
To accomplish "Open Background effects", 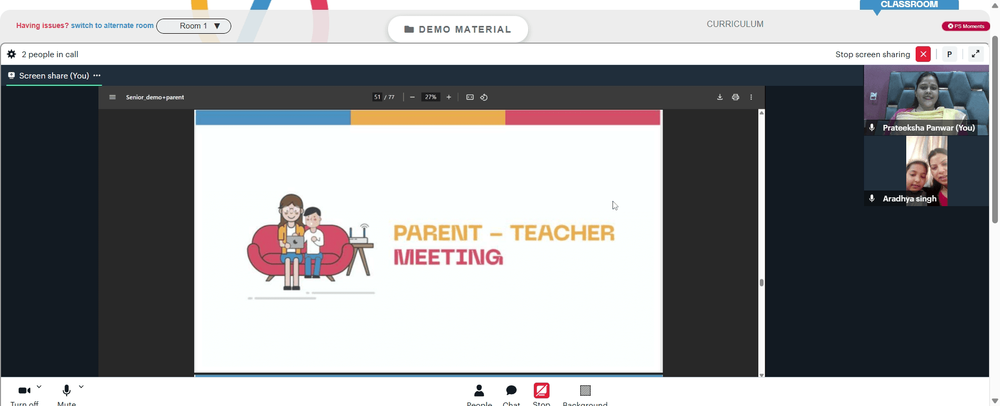I will (585, 394).
